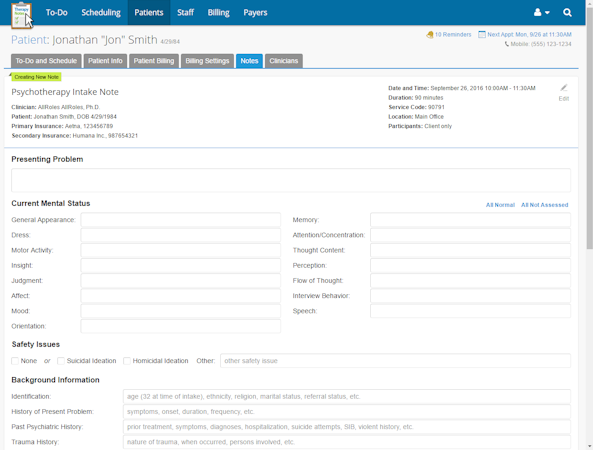Open the Scheduling menu
The width and height of the screenshot is (593, 450).
[x=101, y=12]
